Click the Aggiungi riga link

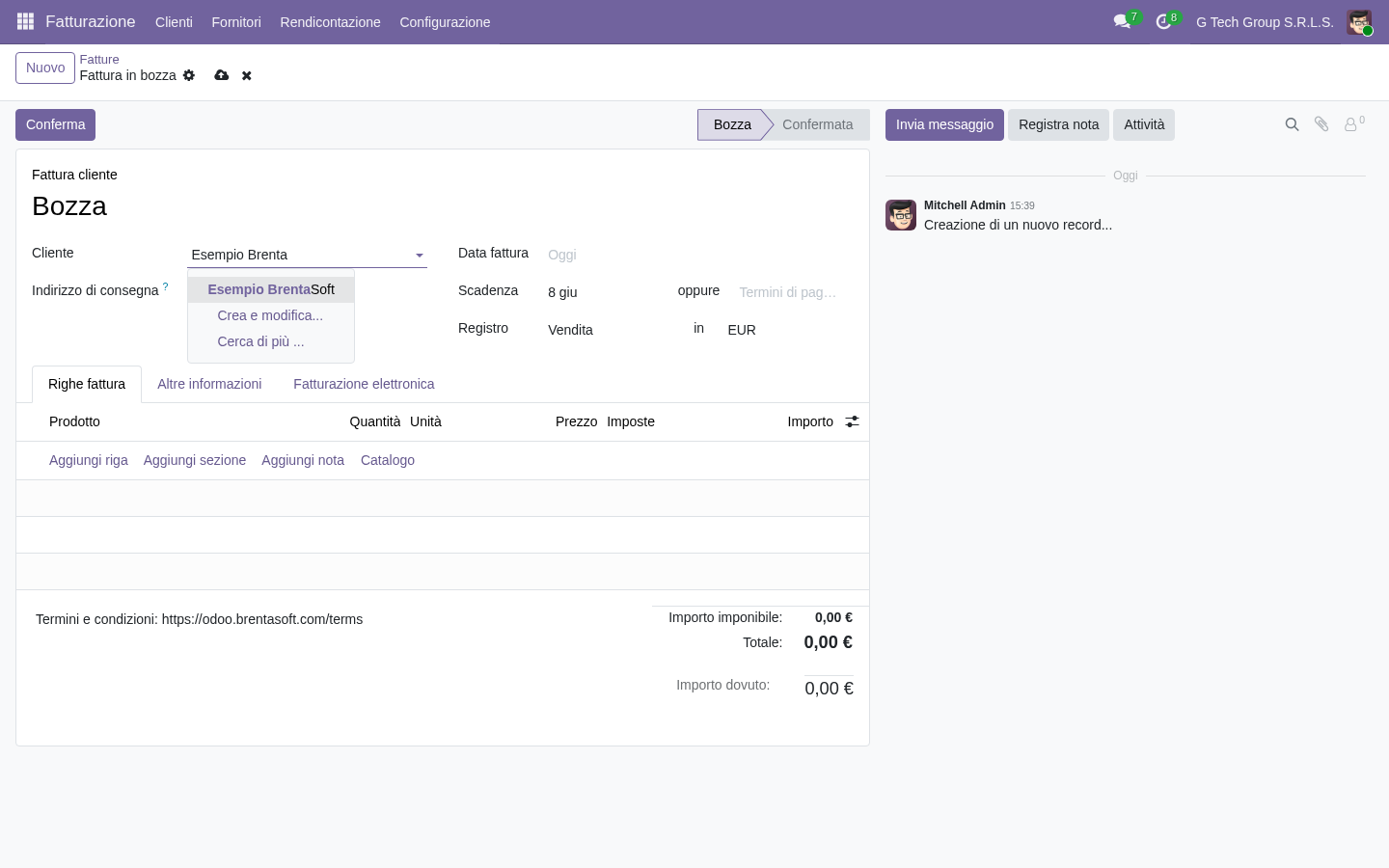coord(89,460)
